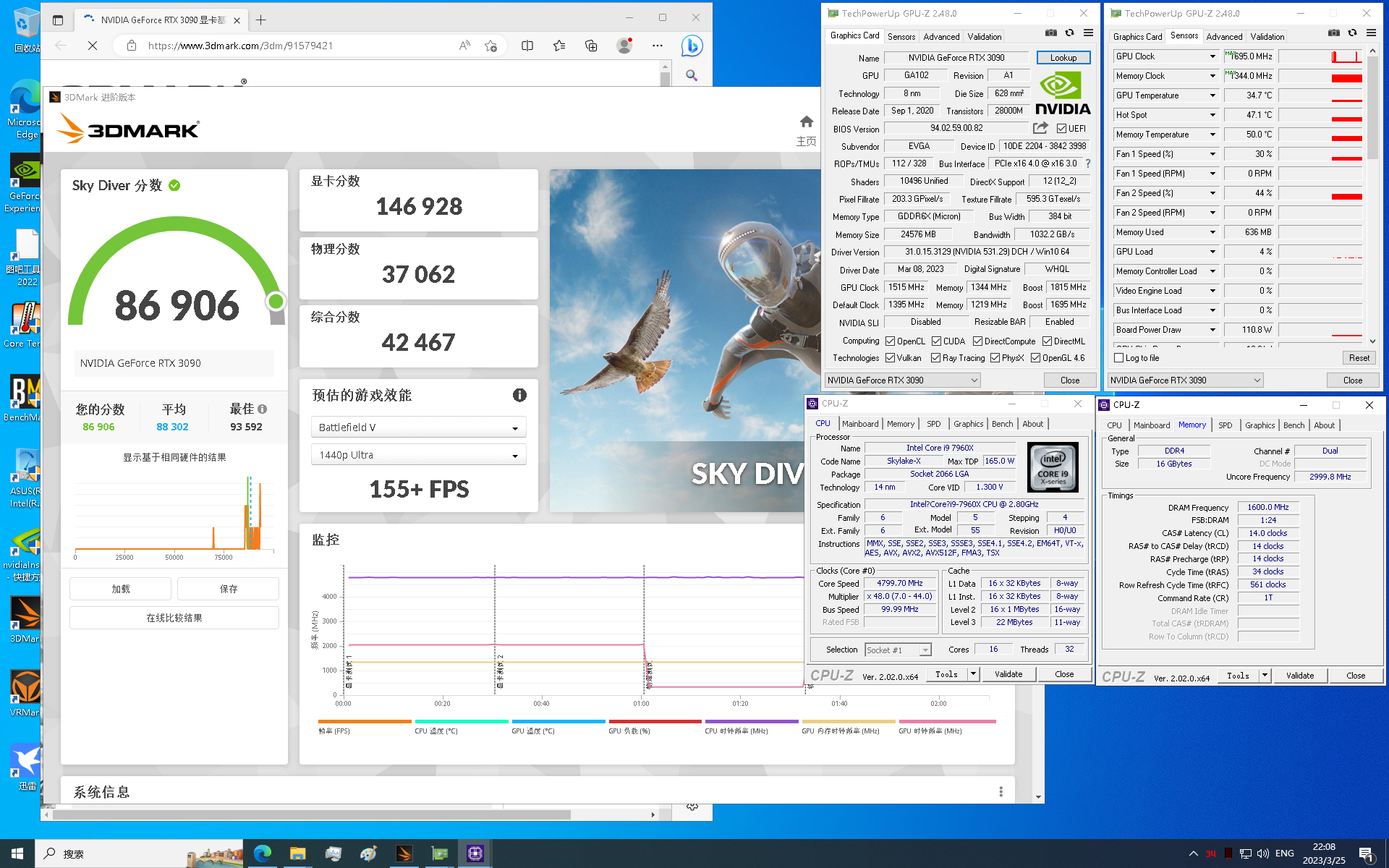Click Reset button in GPU-Z Sensors

pyautogui.click(x=1359, y=358)
